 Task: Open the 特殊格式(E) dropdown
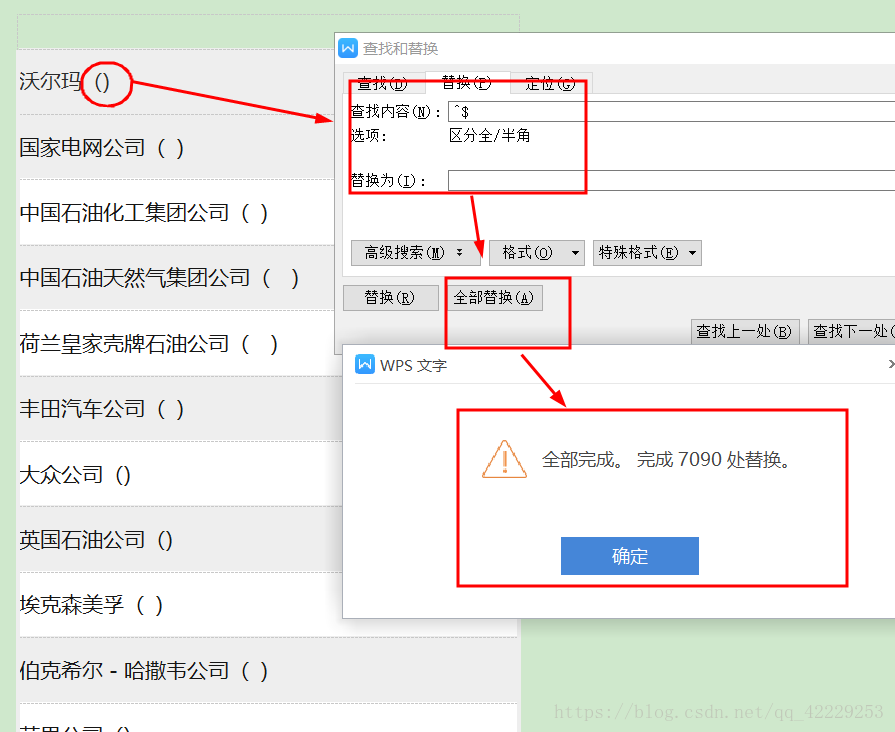point(647,252)
